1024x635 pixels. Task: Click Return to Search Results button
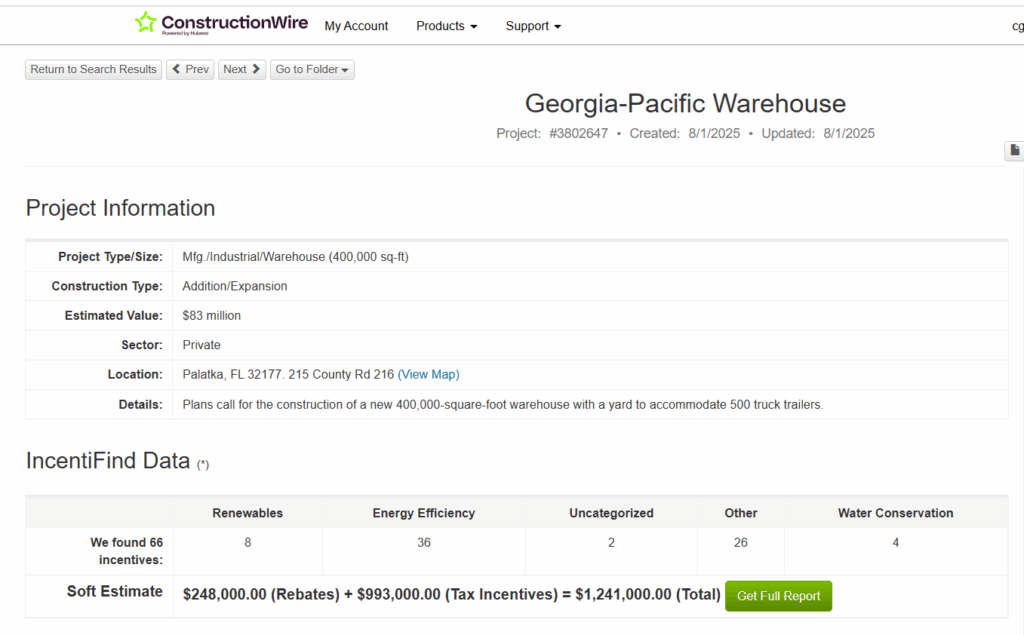[93, 69]
